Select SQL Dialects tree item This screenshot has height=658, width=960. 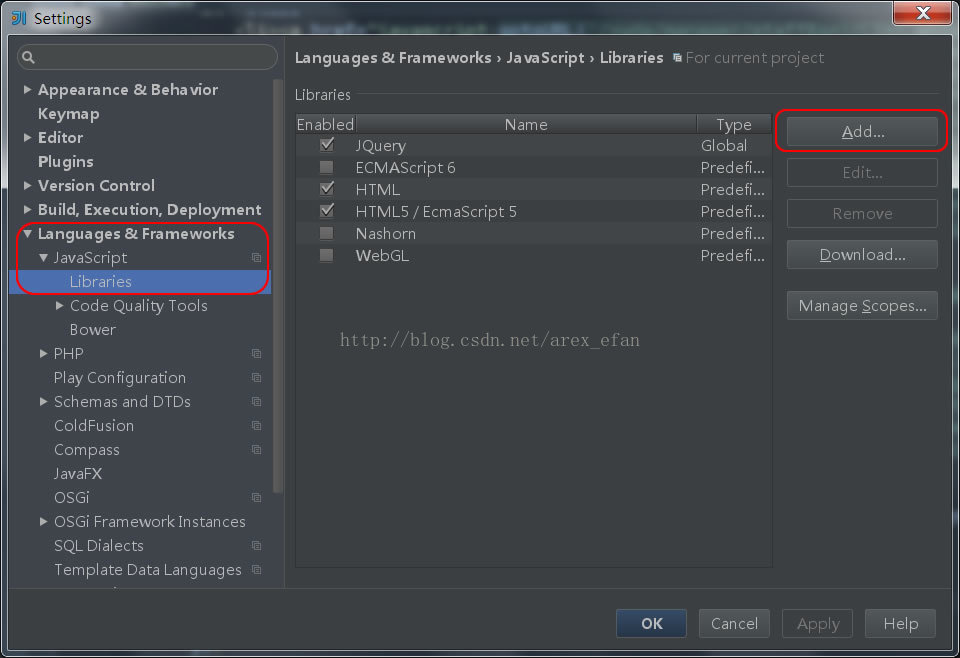click(99, 546)
